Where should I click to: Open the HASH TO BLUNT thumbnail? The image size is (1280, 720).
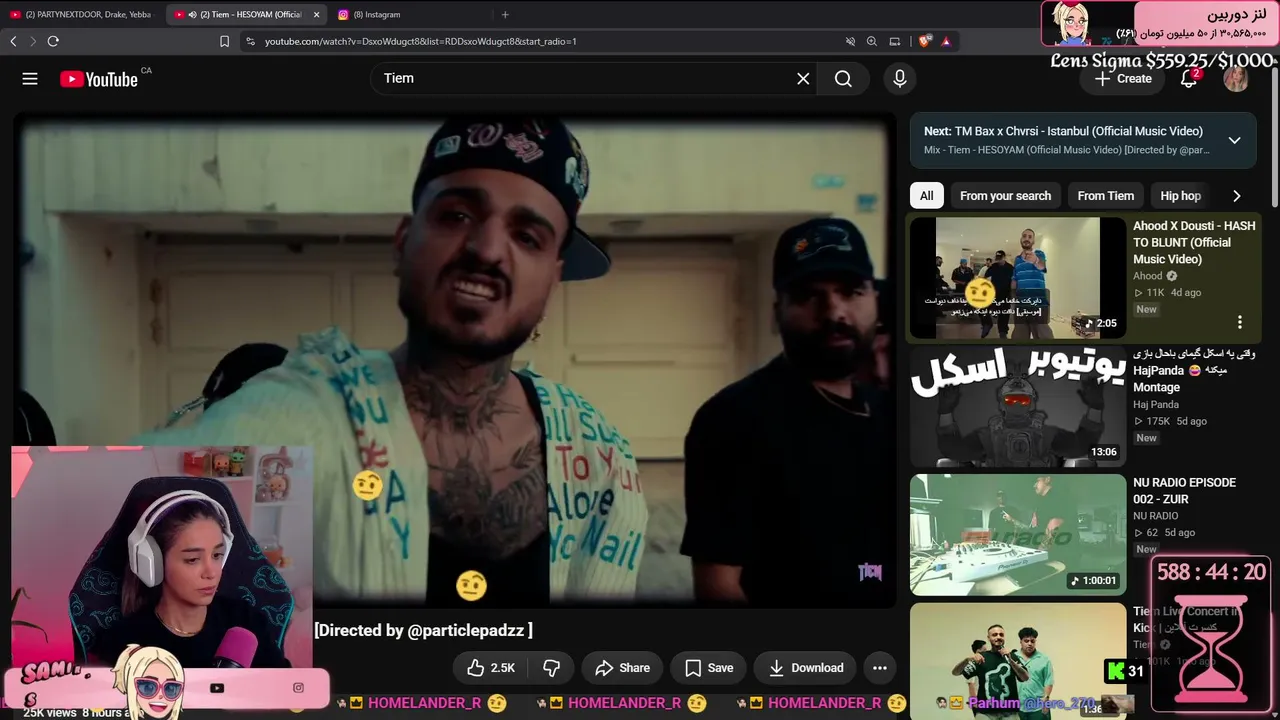coord(1018,279)
